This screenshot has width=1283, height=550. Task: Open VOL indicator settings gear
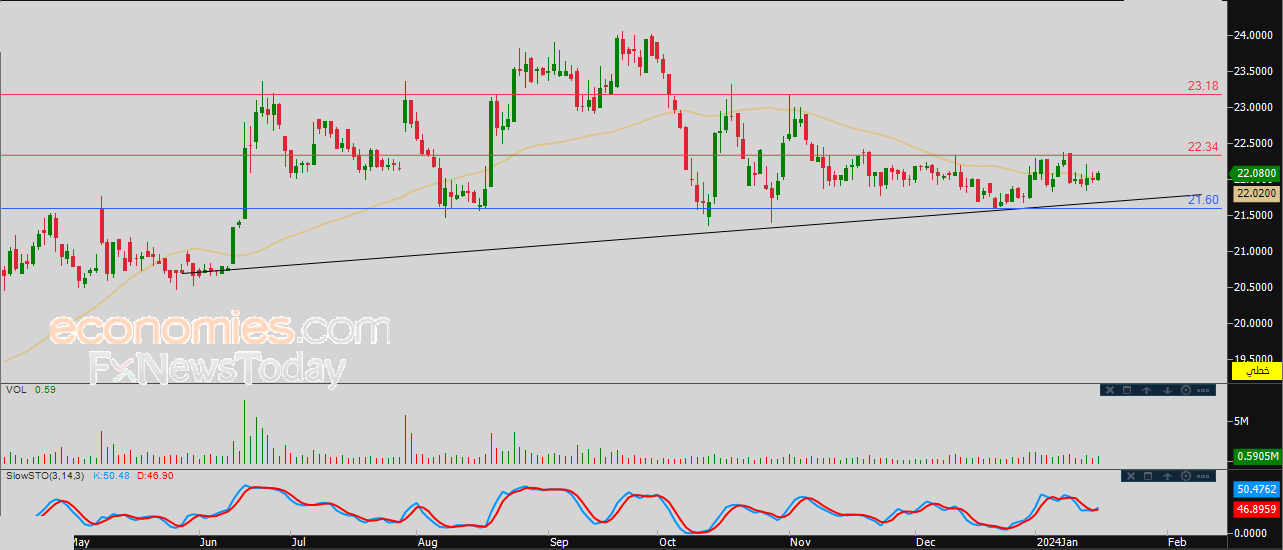[1186, 390]
